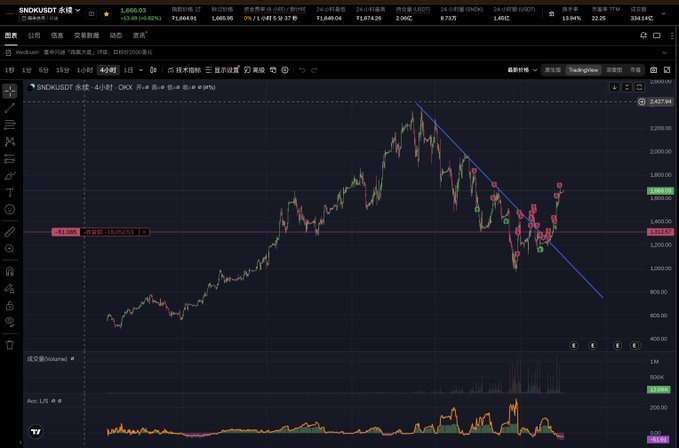Open 显示设置 display settings
This screenshot has width=679, height=448.
223,70
